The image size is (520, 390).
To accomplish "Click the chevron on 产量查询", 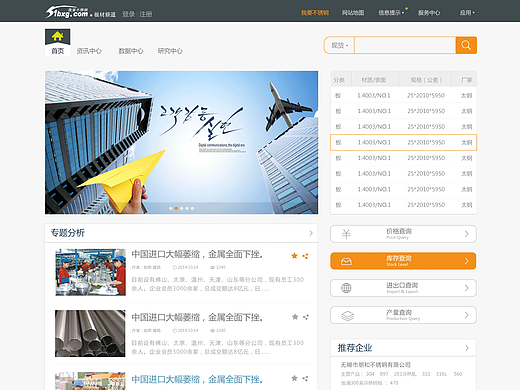I will tap(467, 315).
